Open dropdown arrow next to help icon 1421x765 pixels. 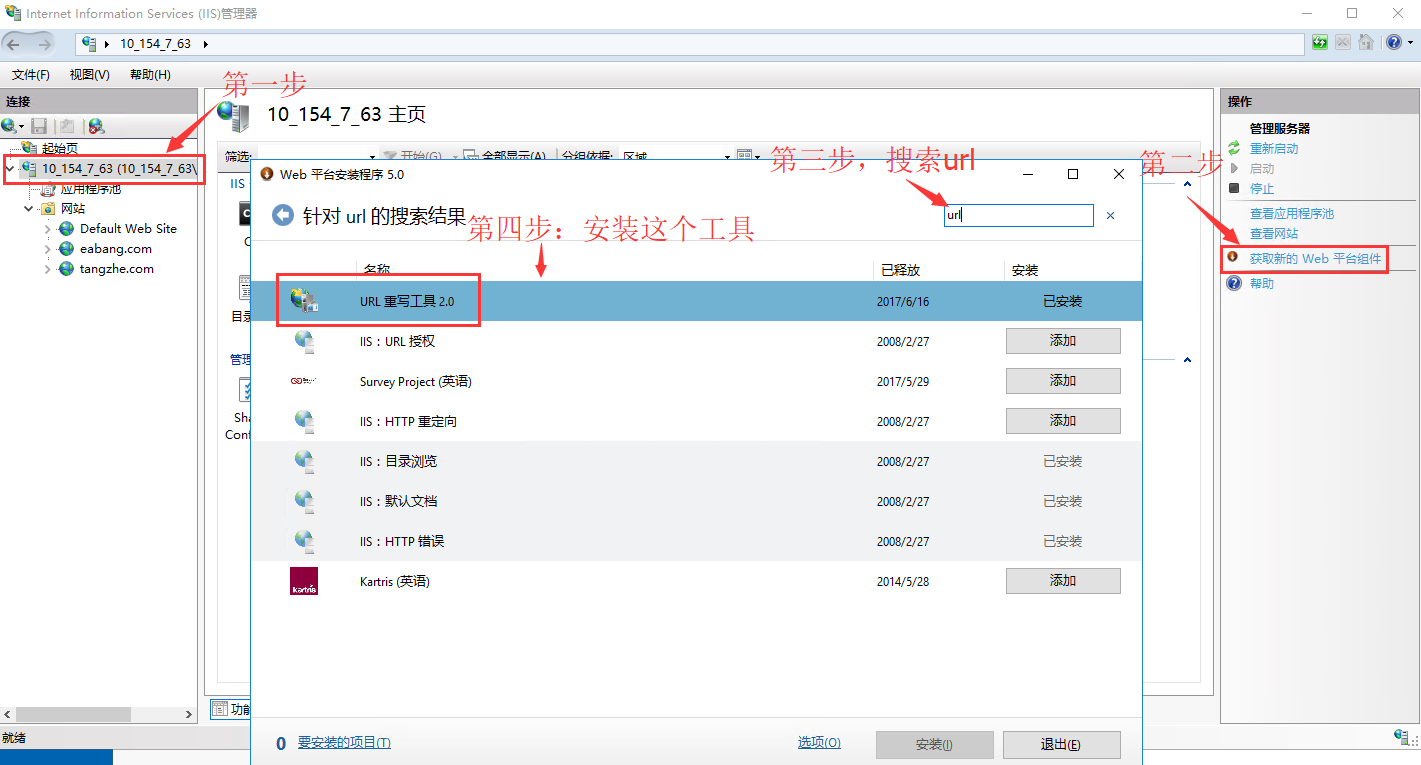click(1410, 43)
